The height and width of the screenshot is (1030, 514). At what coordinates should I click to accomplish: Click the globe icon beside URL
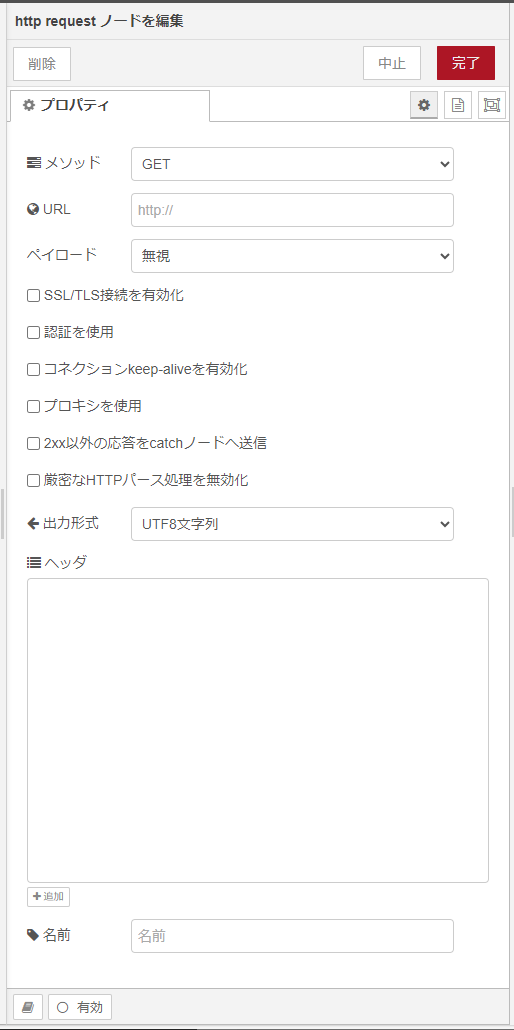click(x=33, y=210)
